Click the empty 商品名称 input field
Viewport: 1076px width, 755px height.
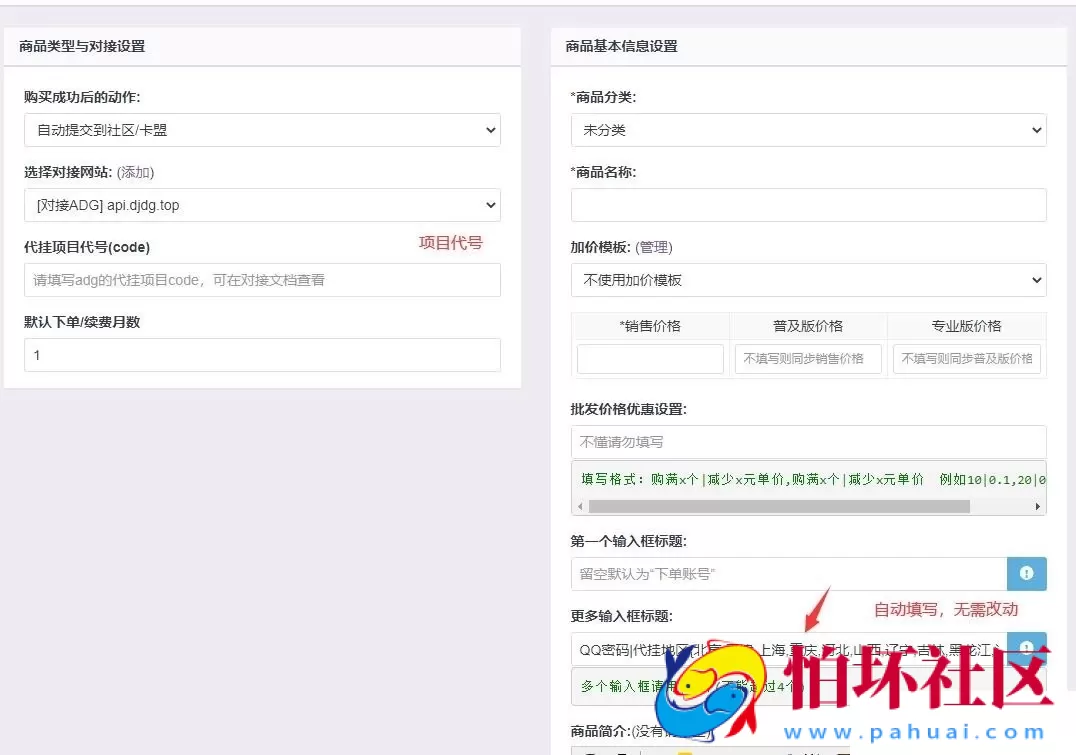click(808, 205)
